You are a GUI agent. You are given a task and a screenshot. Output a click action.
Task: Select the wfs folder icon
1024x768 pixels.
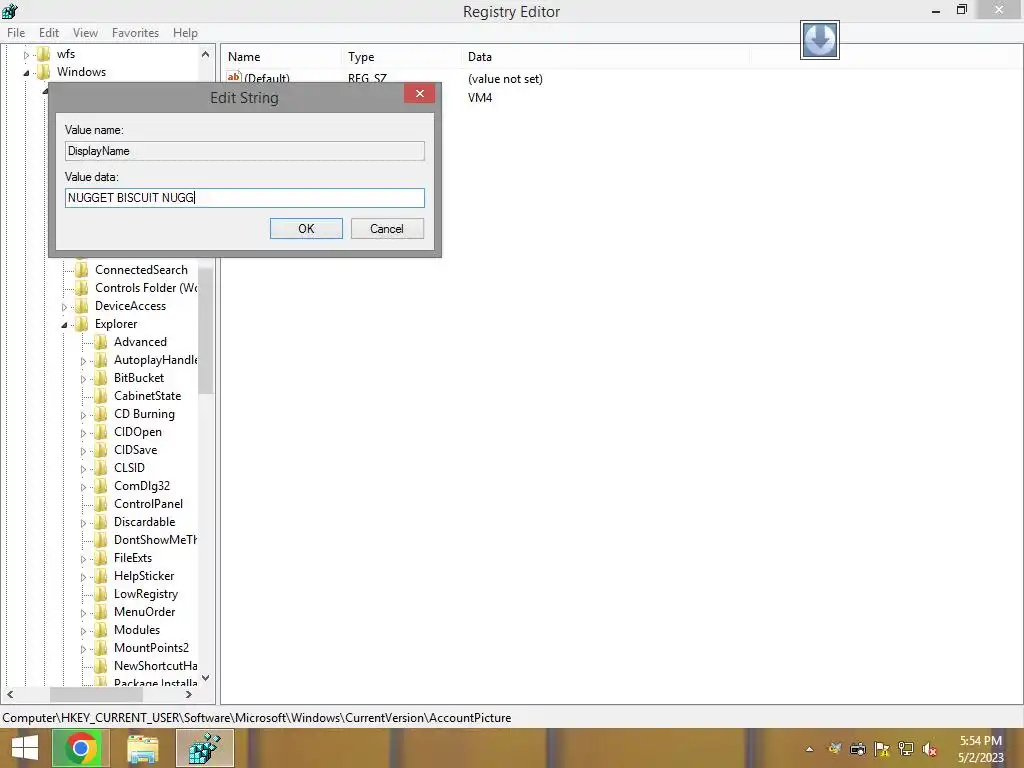click(44, 54)
